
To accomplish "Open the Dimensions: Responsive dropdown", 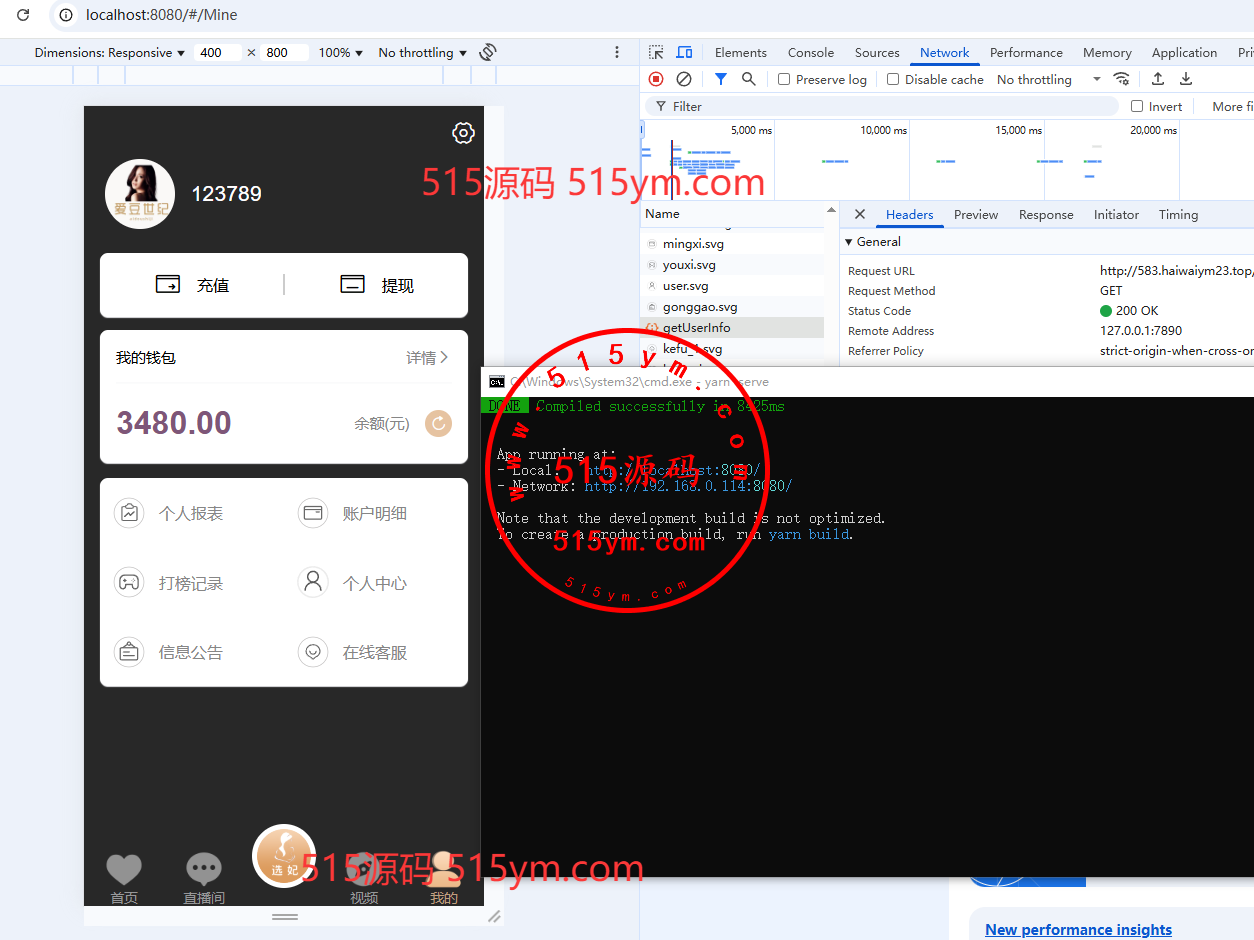I will [x=110, y=53].
